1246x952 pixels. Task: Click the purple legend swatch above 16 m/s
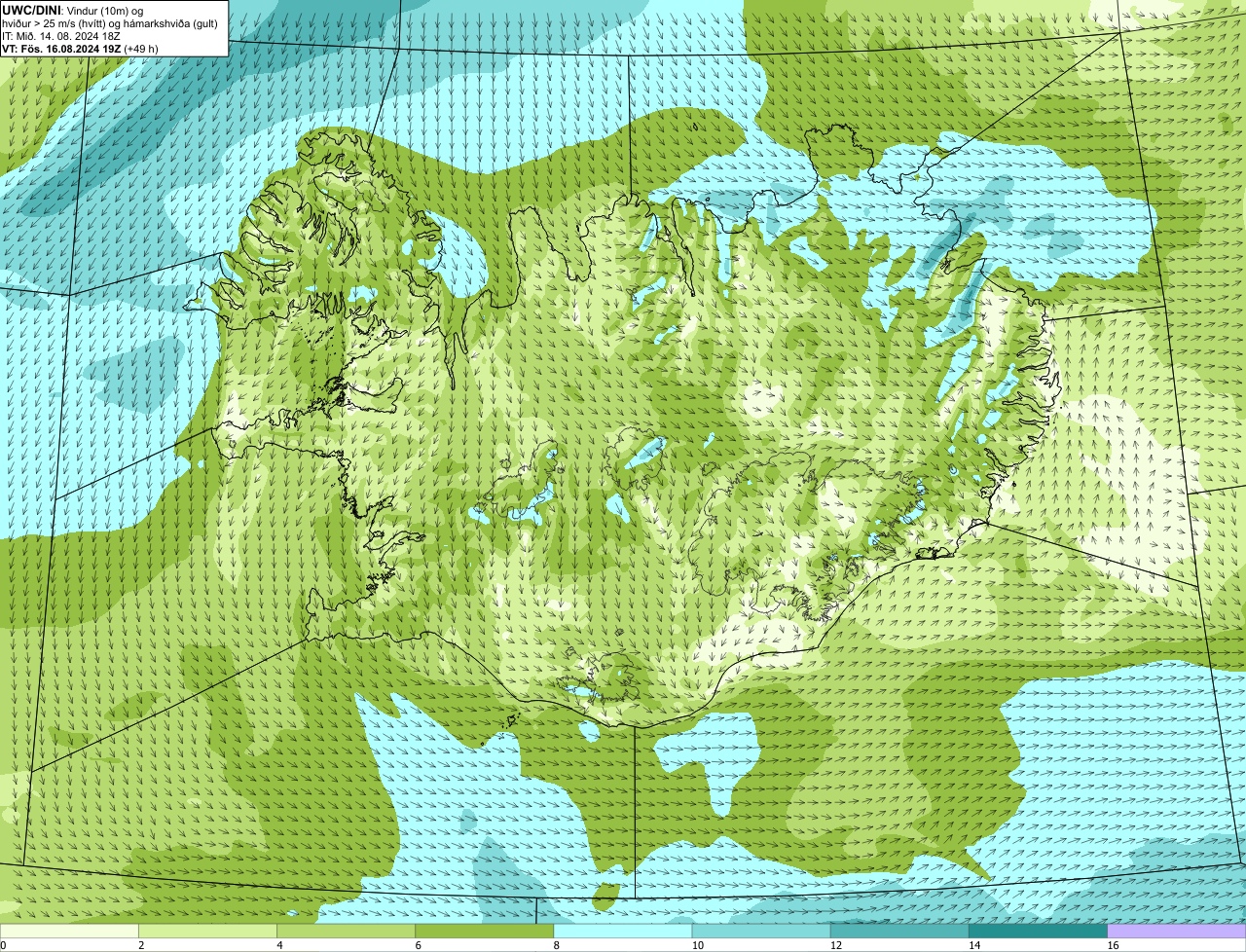coord(1177,932)
